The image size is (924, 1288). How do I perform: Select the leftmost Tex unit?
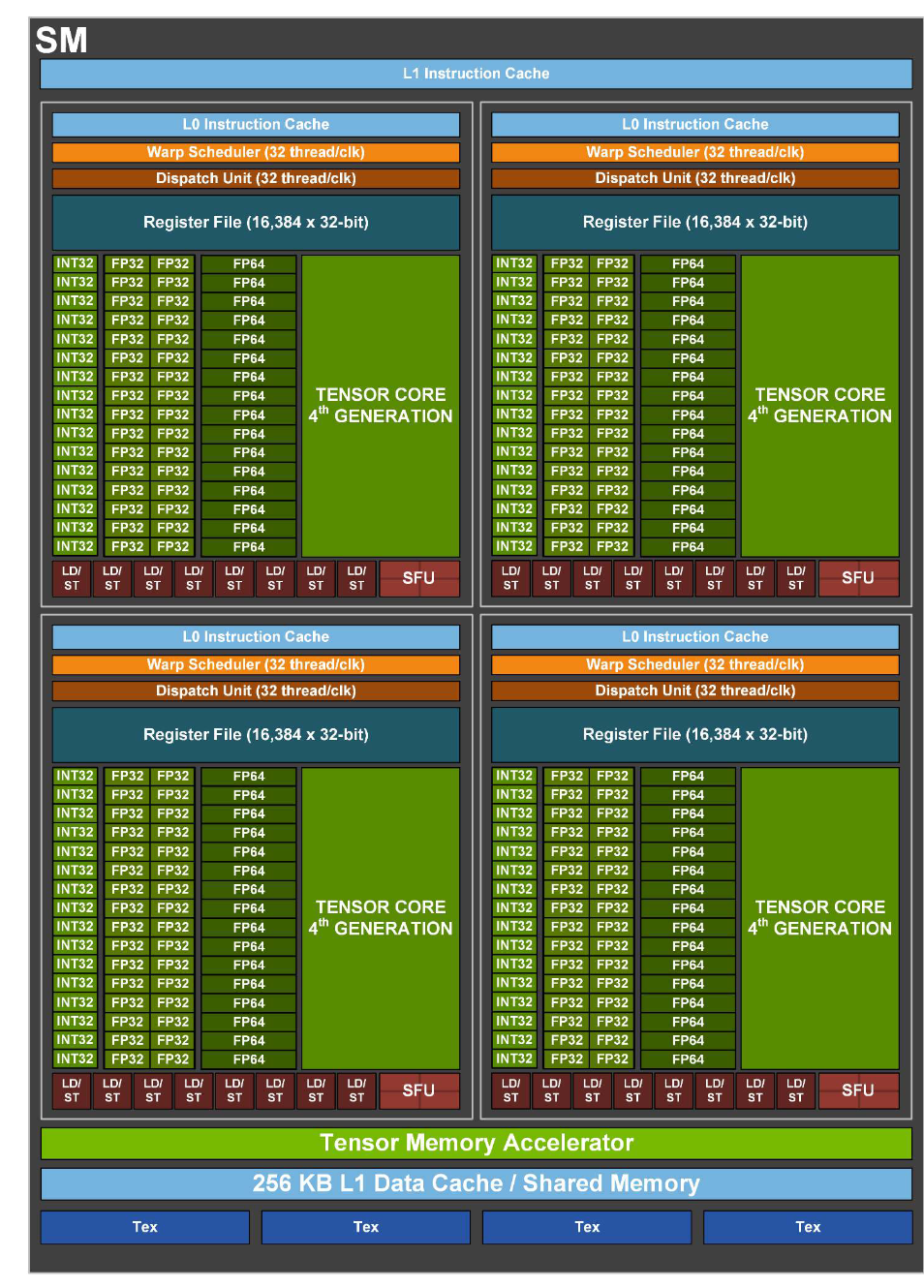(144, 1227)
